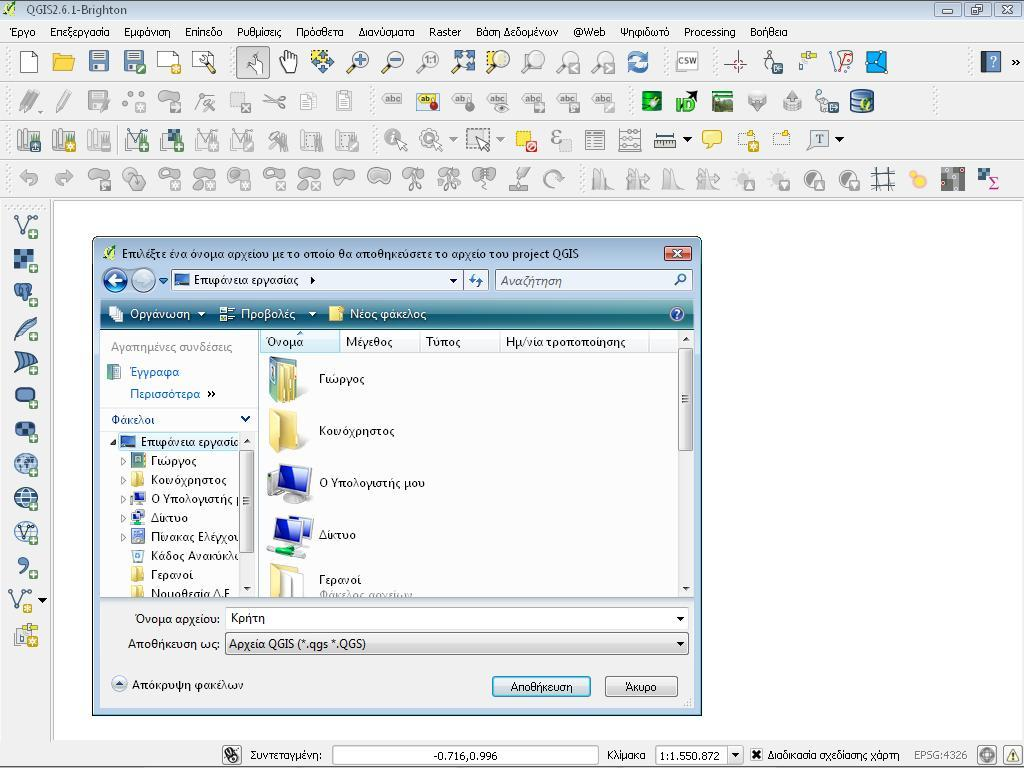Viewport: 1024px width, 768px height.
Task: Open the Έργο menu
Action: click(x=23, y=32)
